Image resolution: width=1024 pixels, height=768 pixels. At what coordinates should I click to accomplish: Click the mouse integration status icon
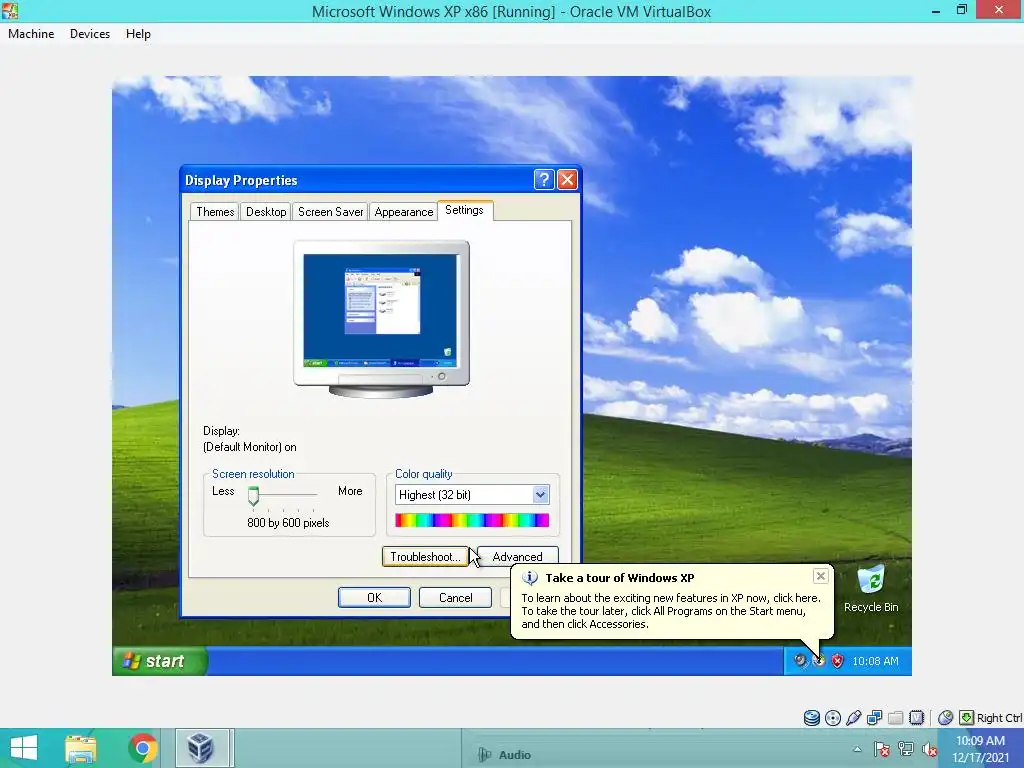point(945,718)
